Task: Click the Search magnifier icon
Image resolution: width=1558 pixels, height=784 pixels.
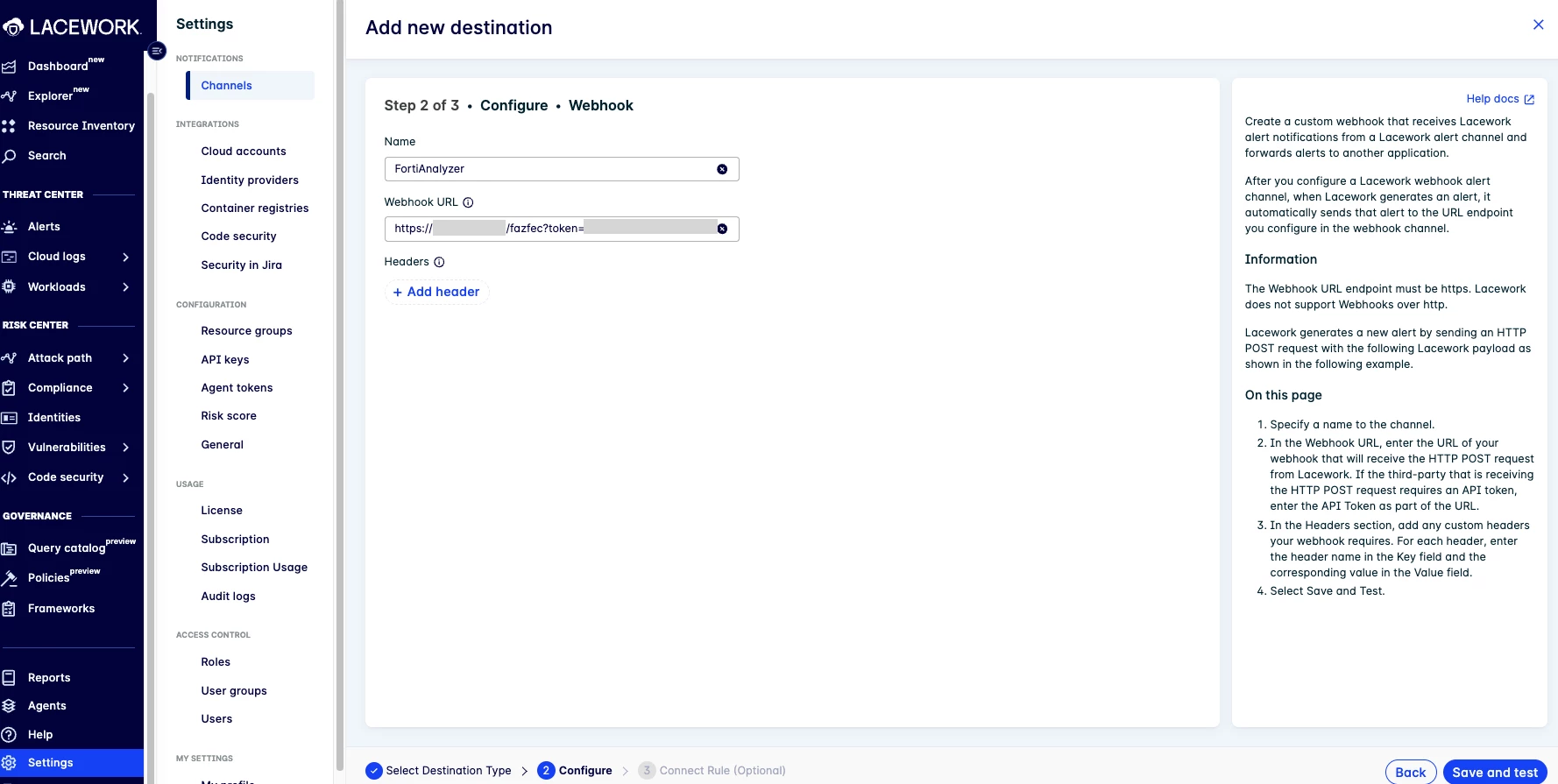Action: click(9, 156)
